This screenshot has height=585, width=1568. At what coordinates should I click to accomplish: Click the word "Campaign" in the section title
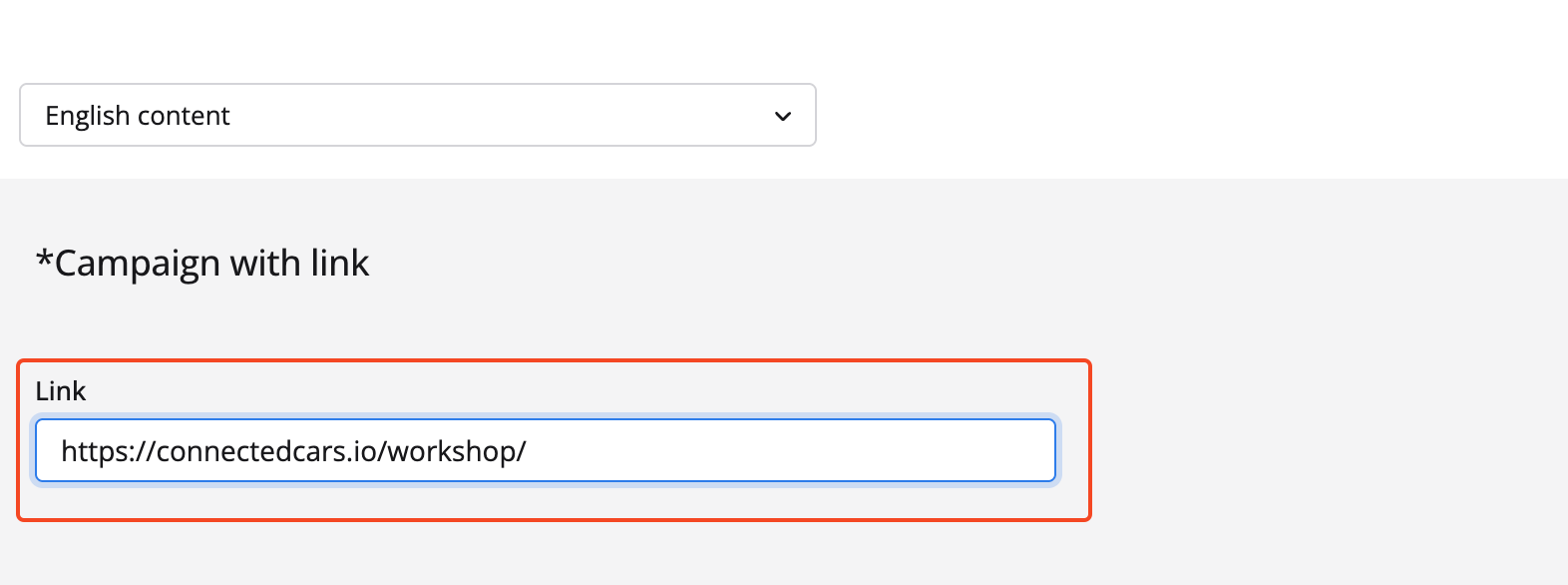[138, 264]
